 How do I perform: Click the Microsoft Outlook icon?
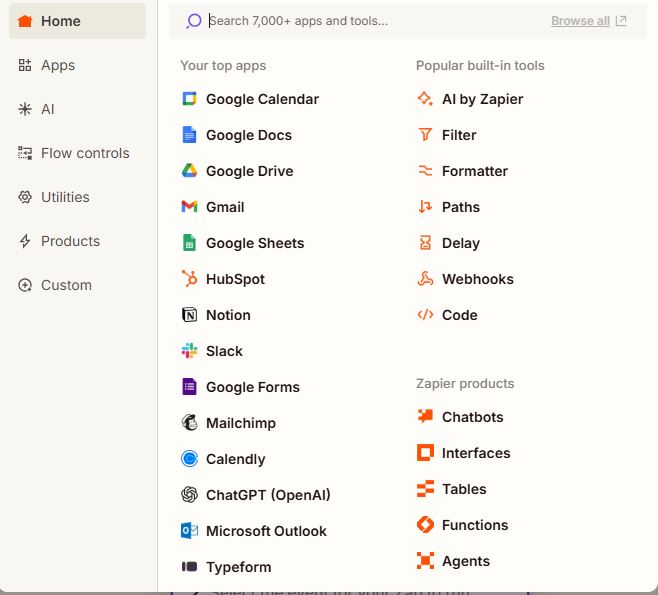[189, 531]
